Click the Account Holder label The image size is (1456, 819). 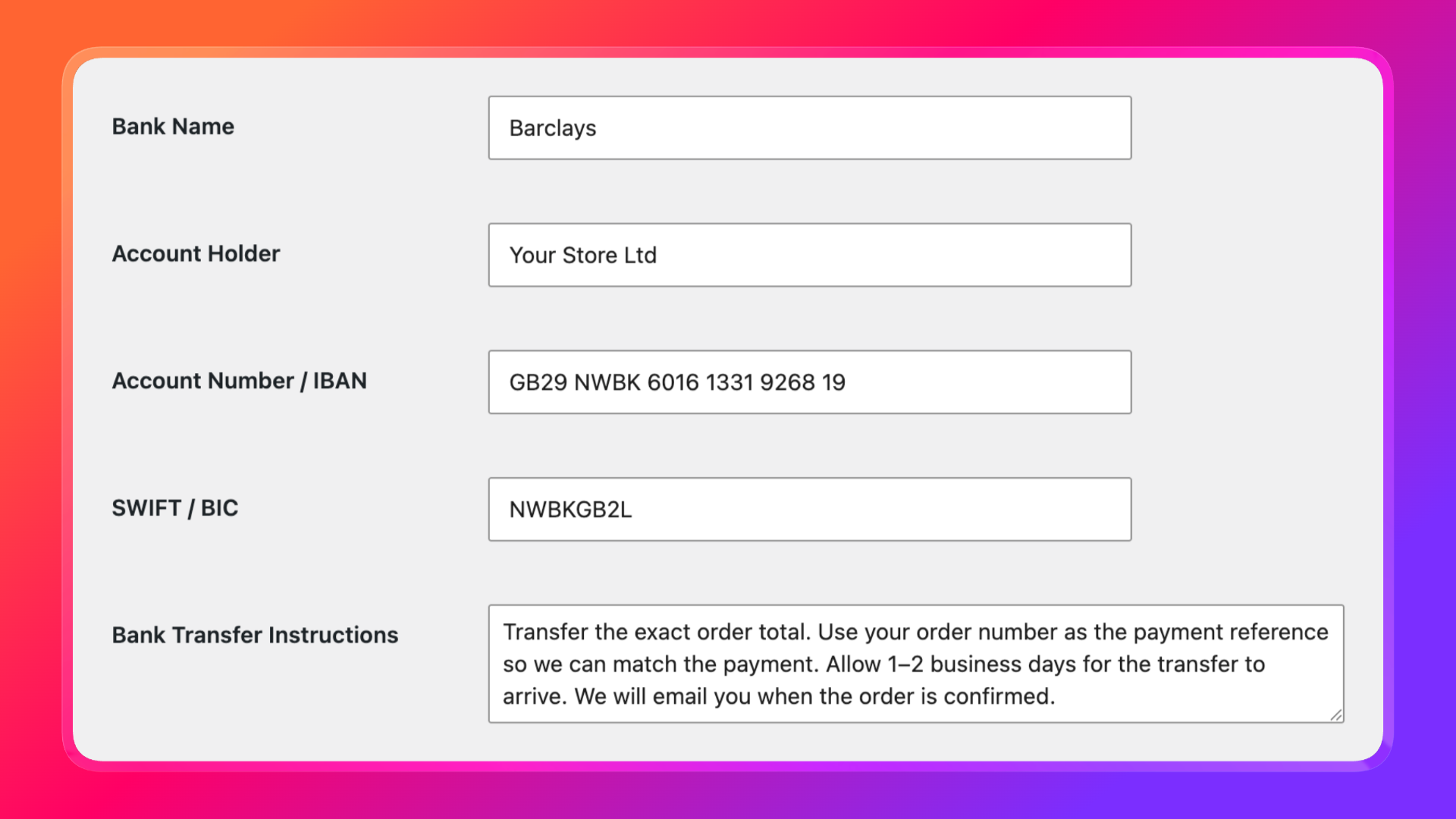point(196,254)
